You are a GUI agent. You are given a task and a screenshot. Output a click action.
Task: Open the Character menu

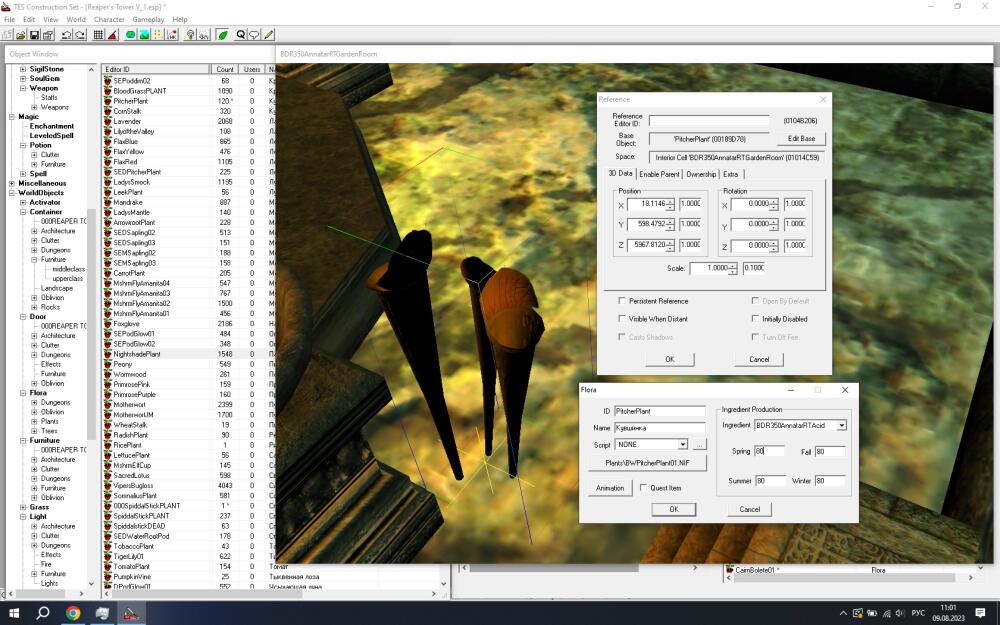click(109, 19)
